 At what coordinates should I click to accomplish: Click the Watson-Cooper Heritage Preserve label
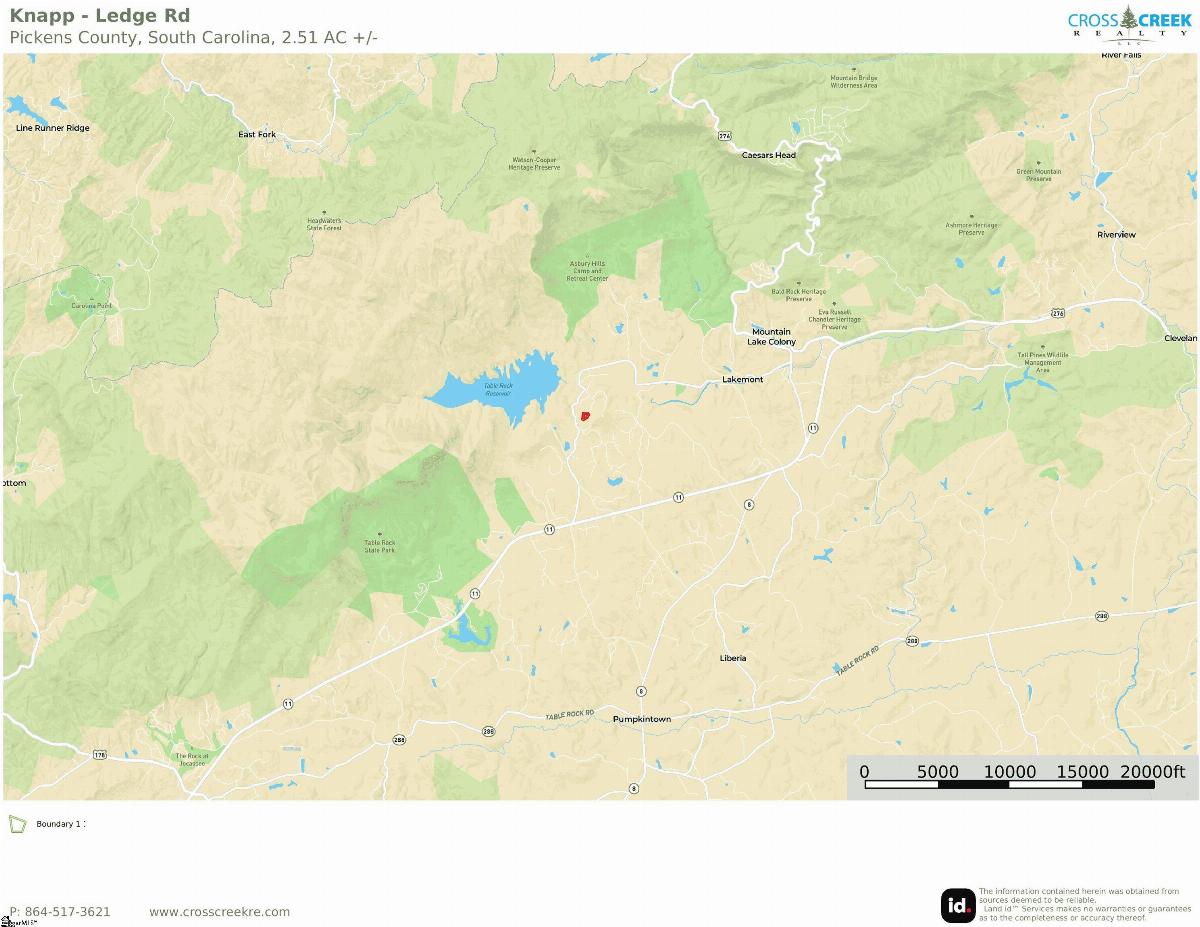click(535, 164)
